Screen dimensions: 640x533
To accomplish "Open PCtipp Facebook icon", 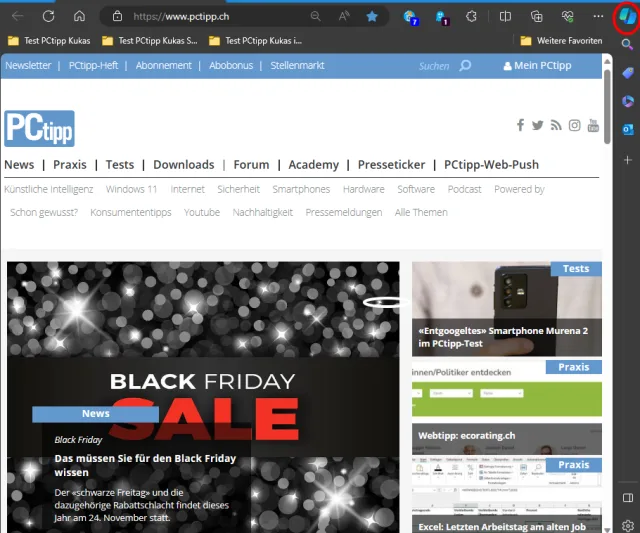I will [x=520, y=125].
